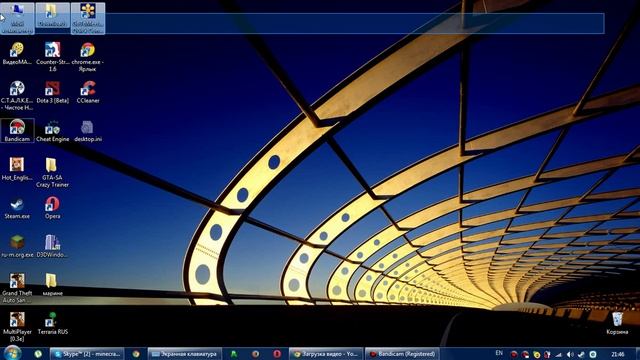Select the S.T.A.L.K.E.R. Чистое Небо game shortcut

17,96
